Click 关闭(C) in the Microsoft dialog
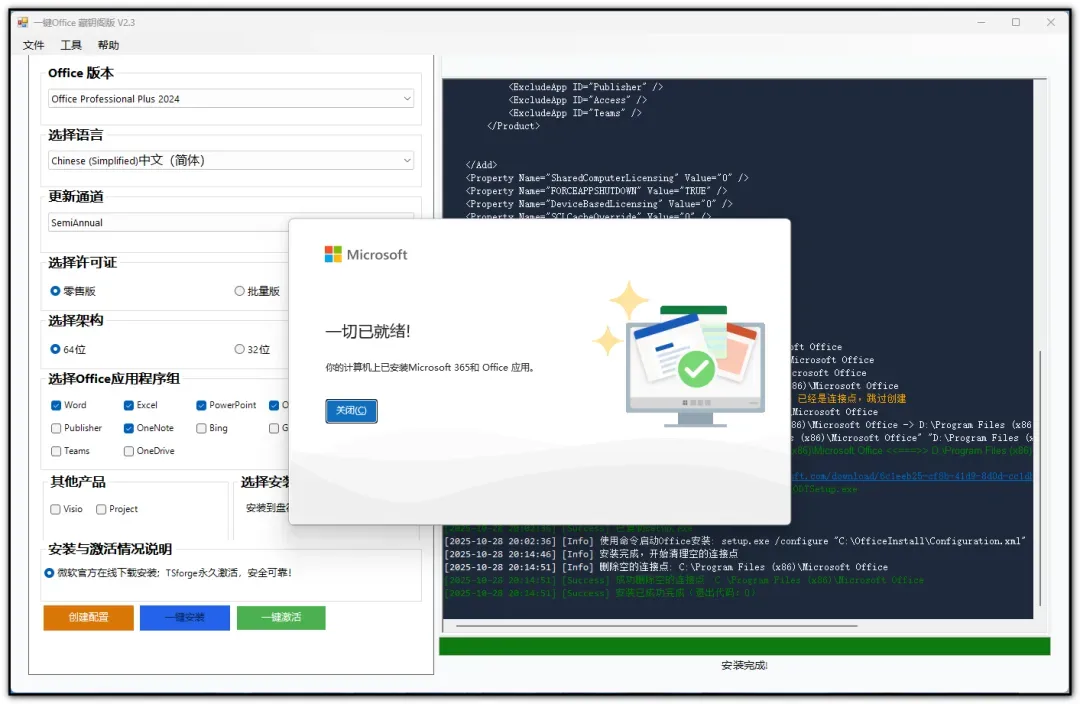 [351, 411]
